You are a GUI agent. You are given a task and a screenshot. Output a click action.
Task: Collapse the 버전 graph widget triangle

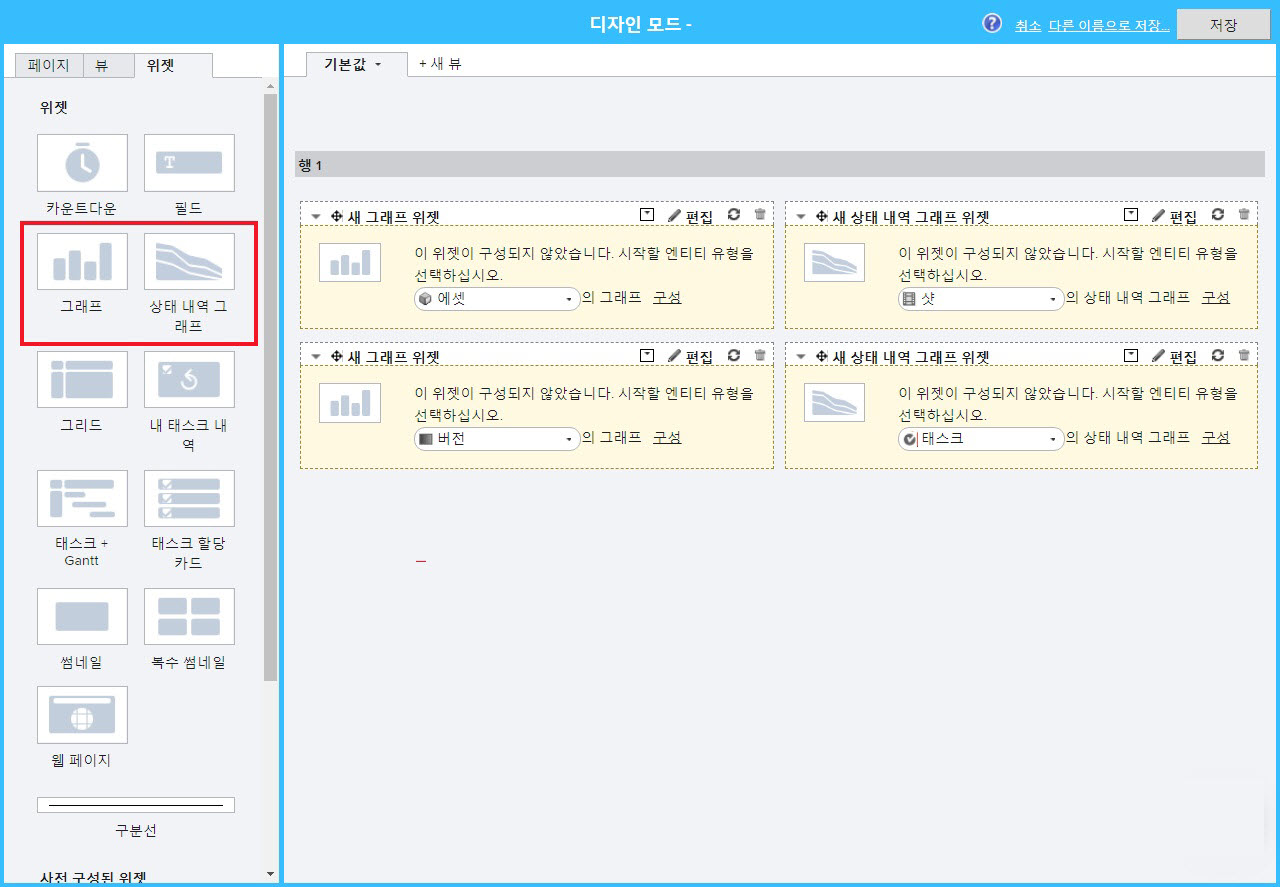click(316, 357)
